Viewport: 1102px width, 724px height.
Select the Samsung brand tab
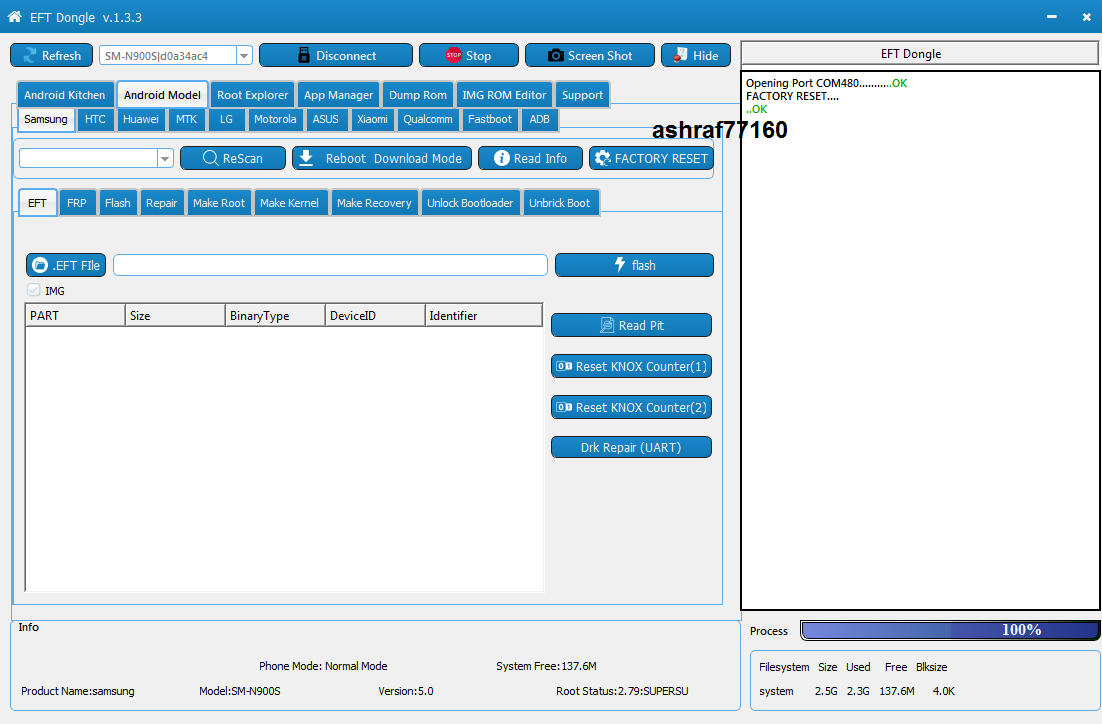[46, 119]
